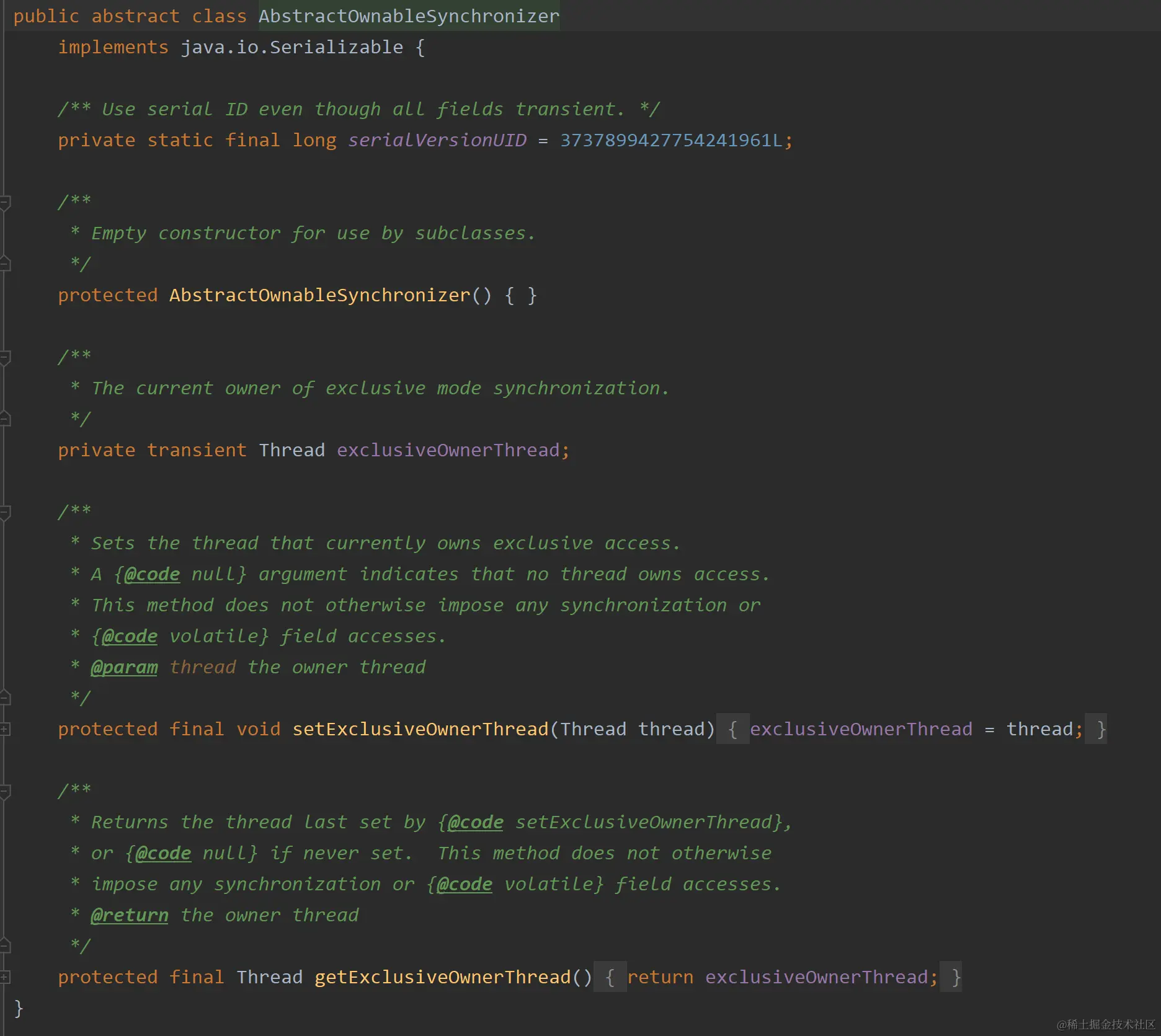
Task: Click java.io.Serializable in the implements clause
Action: click(292, 47)
